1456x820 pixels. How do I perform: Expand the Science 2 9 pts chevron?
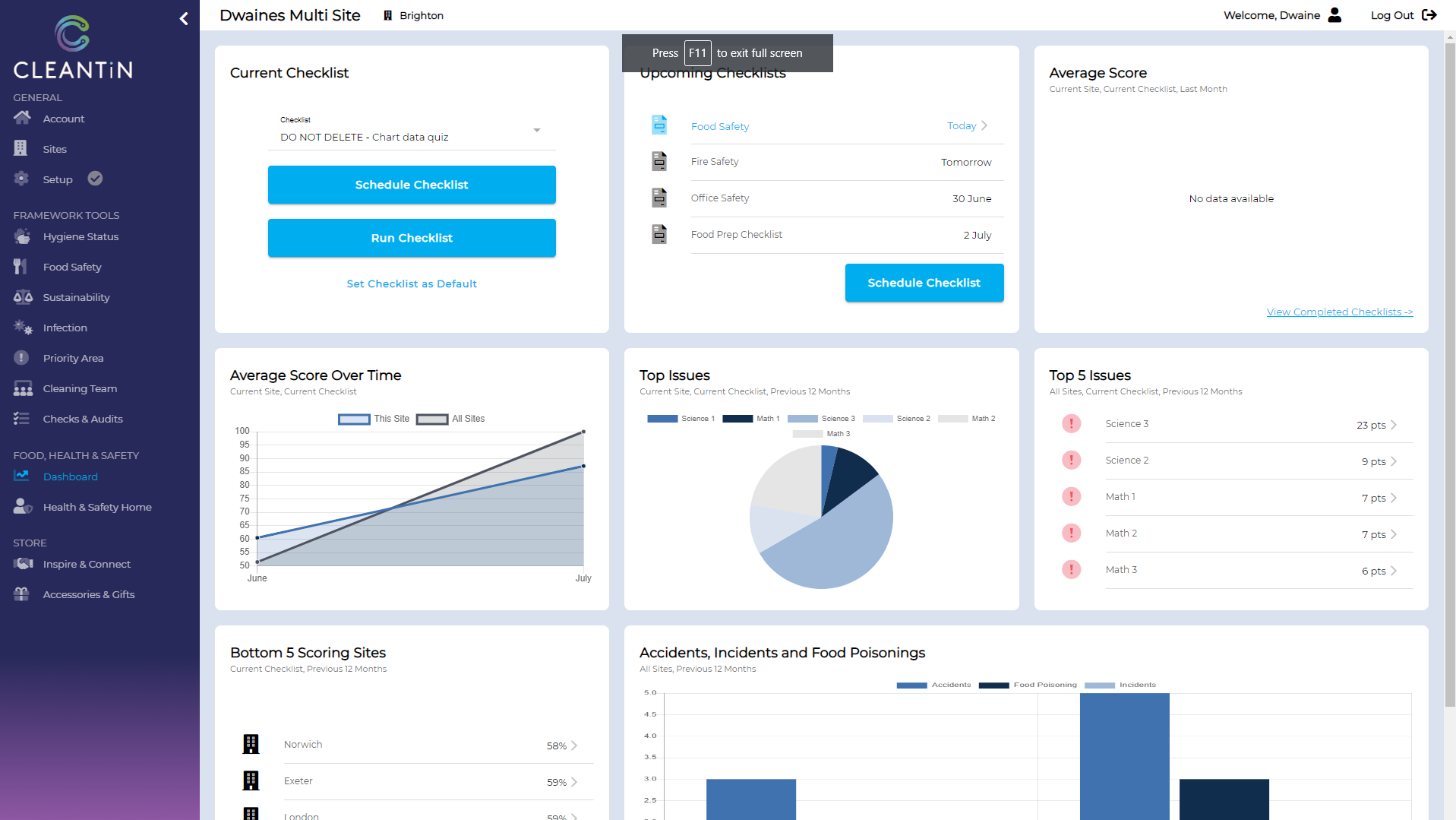(x=1394, y=461)
